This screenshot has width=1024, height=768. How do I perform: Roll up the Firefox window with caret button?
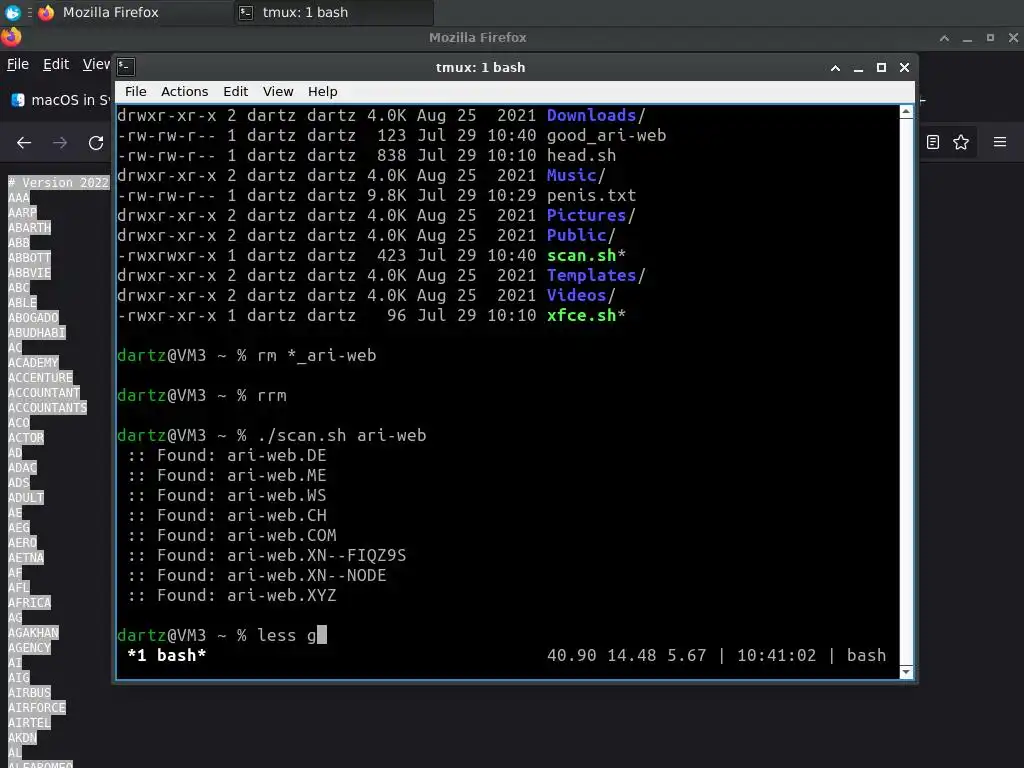point(944,38)
